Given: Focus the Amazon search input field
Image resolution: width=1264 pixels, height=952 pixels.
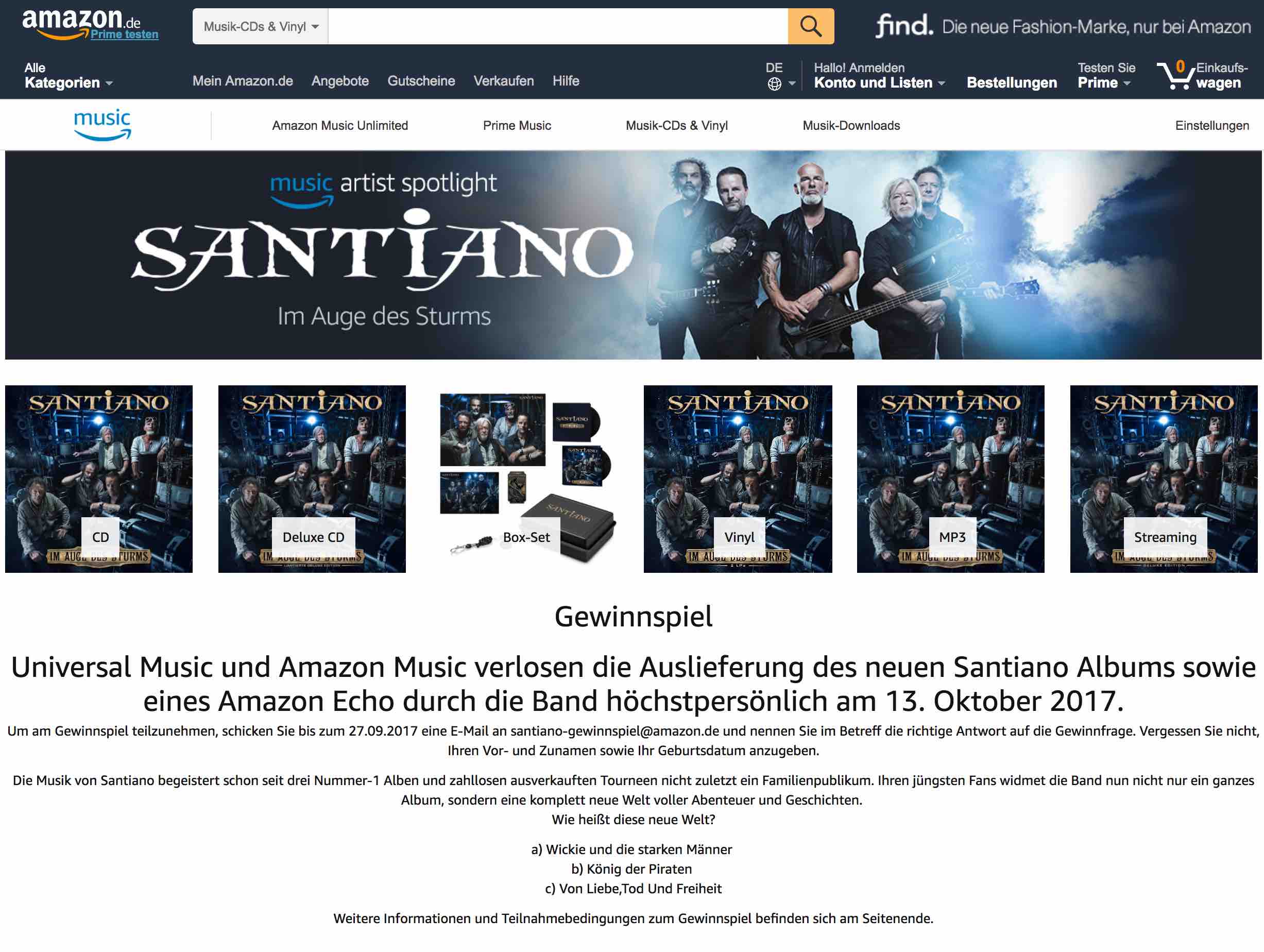Looking at the screenshot, I should point(558,26).
